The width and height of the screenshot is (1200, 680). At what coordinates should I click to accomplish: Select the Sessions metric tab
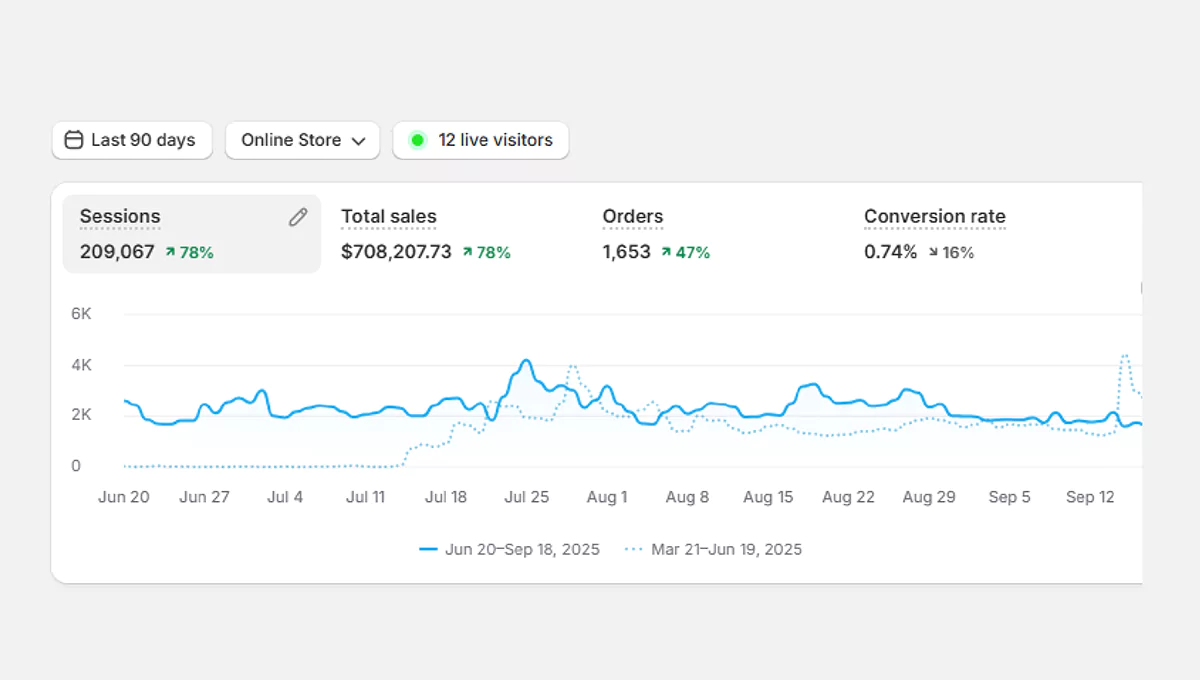tap(120, 217)
